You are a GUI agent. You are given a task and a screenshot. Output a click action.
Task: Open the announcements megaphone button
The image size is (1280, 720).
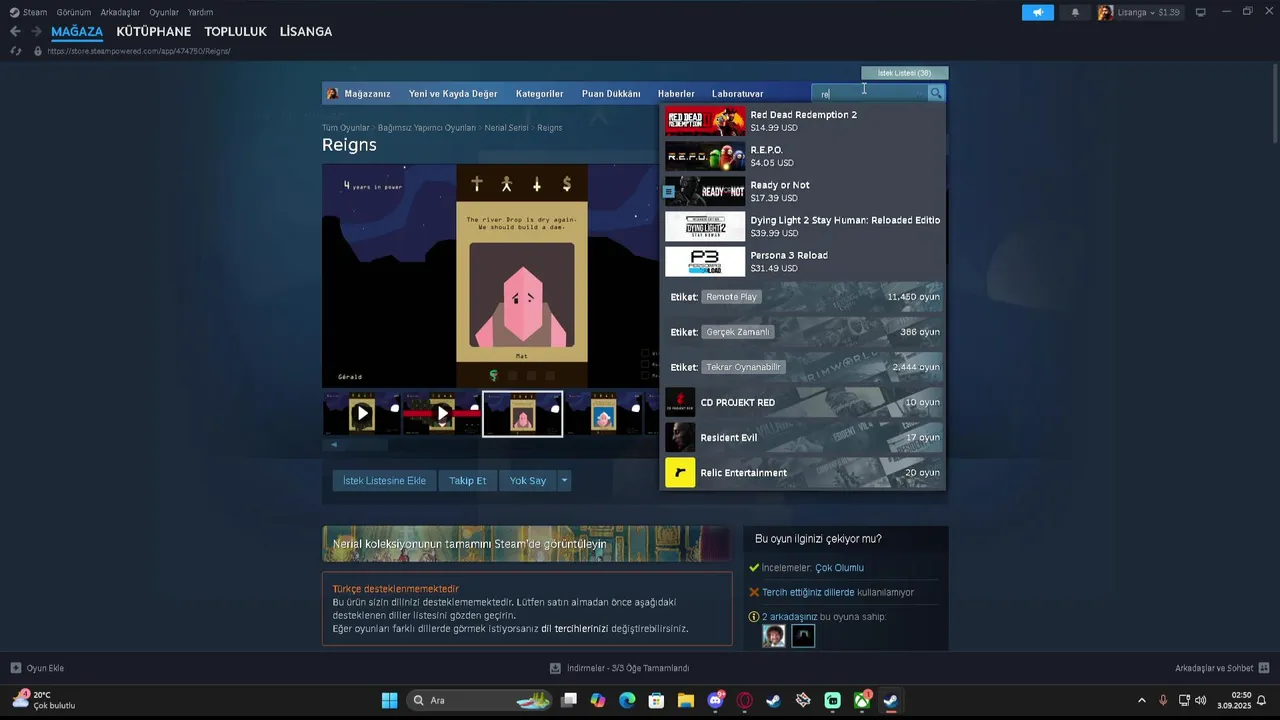1038,12
